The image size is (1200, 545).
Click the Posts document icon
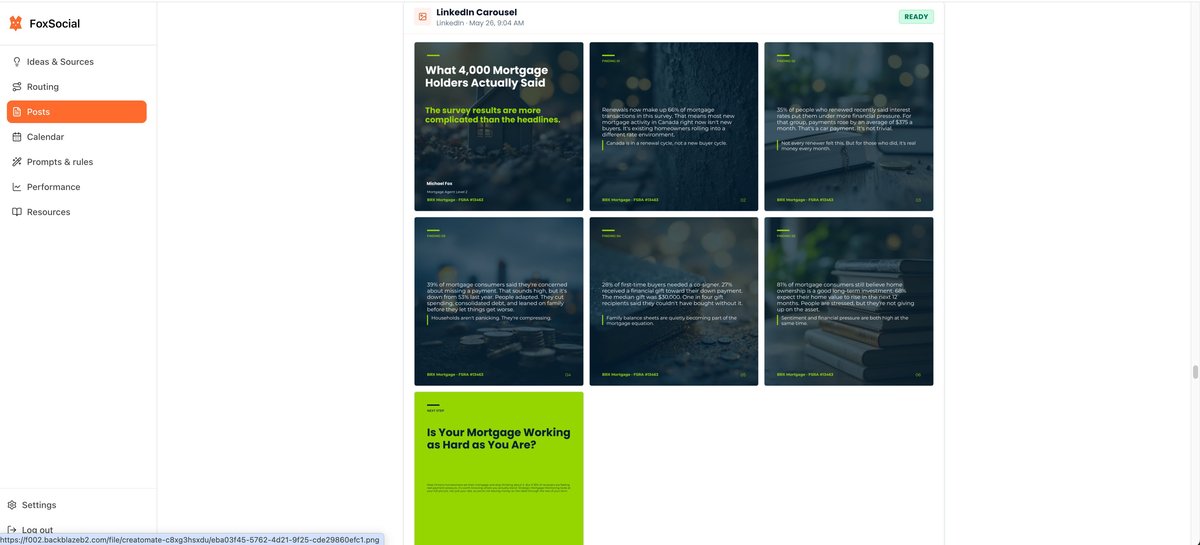tap(17, 112)
